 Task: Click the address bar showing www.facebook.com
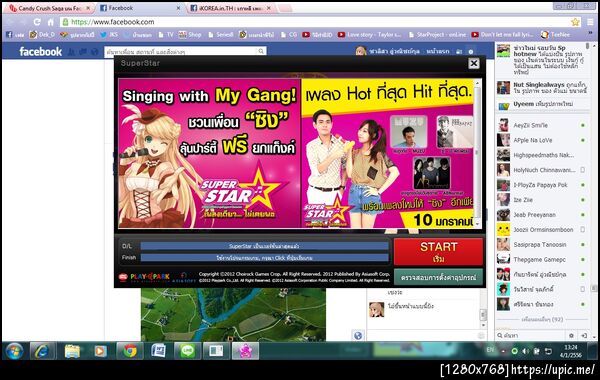click(321, 22)
